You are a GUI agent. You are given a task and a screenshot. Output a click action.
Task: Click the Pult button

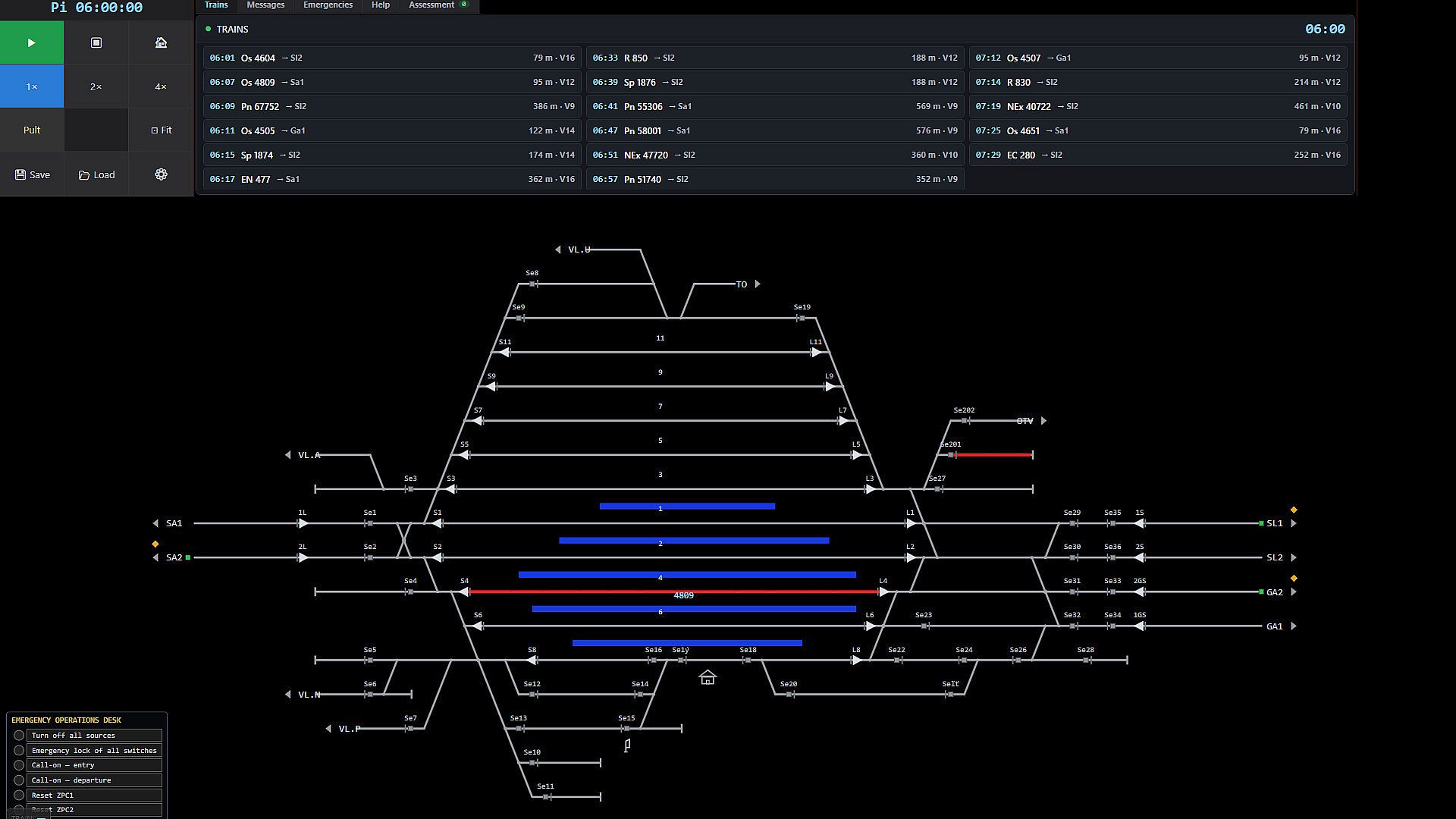pos(32,130)
